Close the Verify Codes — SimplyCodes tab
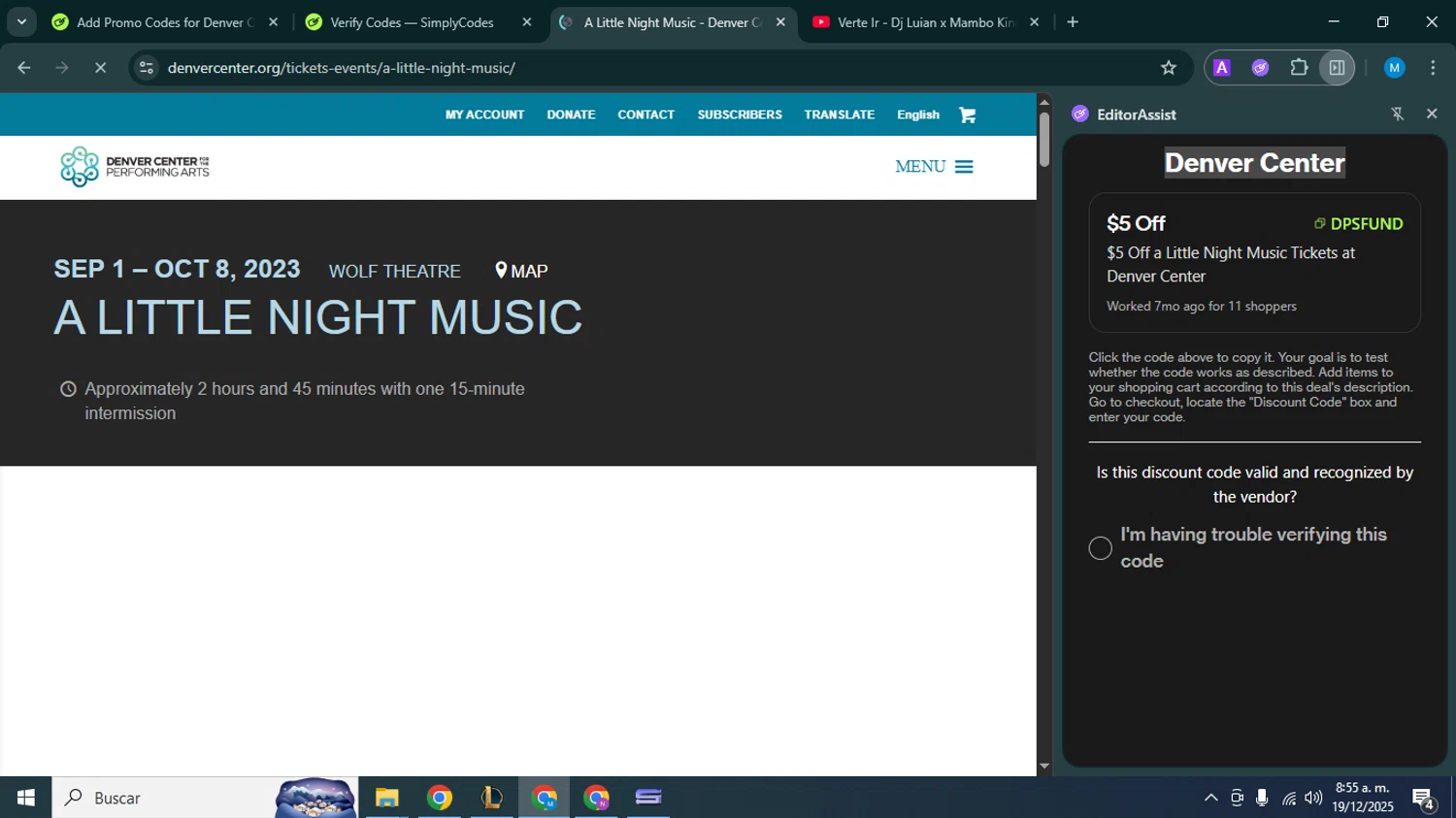The image size is (1456, 818). click(527, 22)
